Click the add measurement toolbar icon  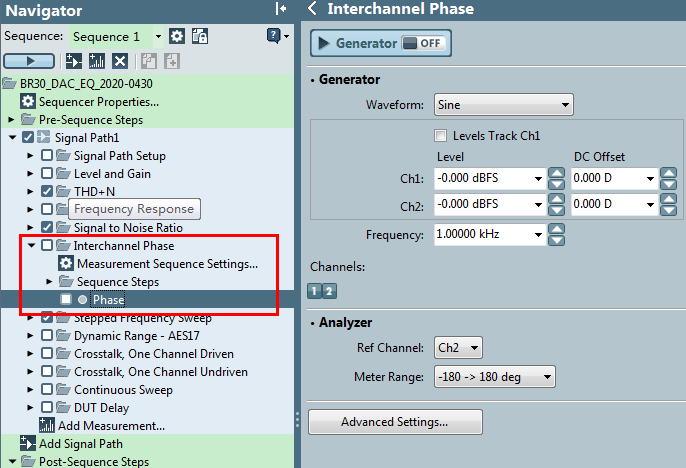pos(97,61)
